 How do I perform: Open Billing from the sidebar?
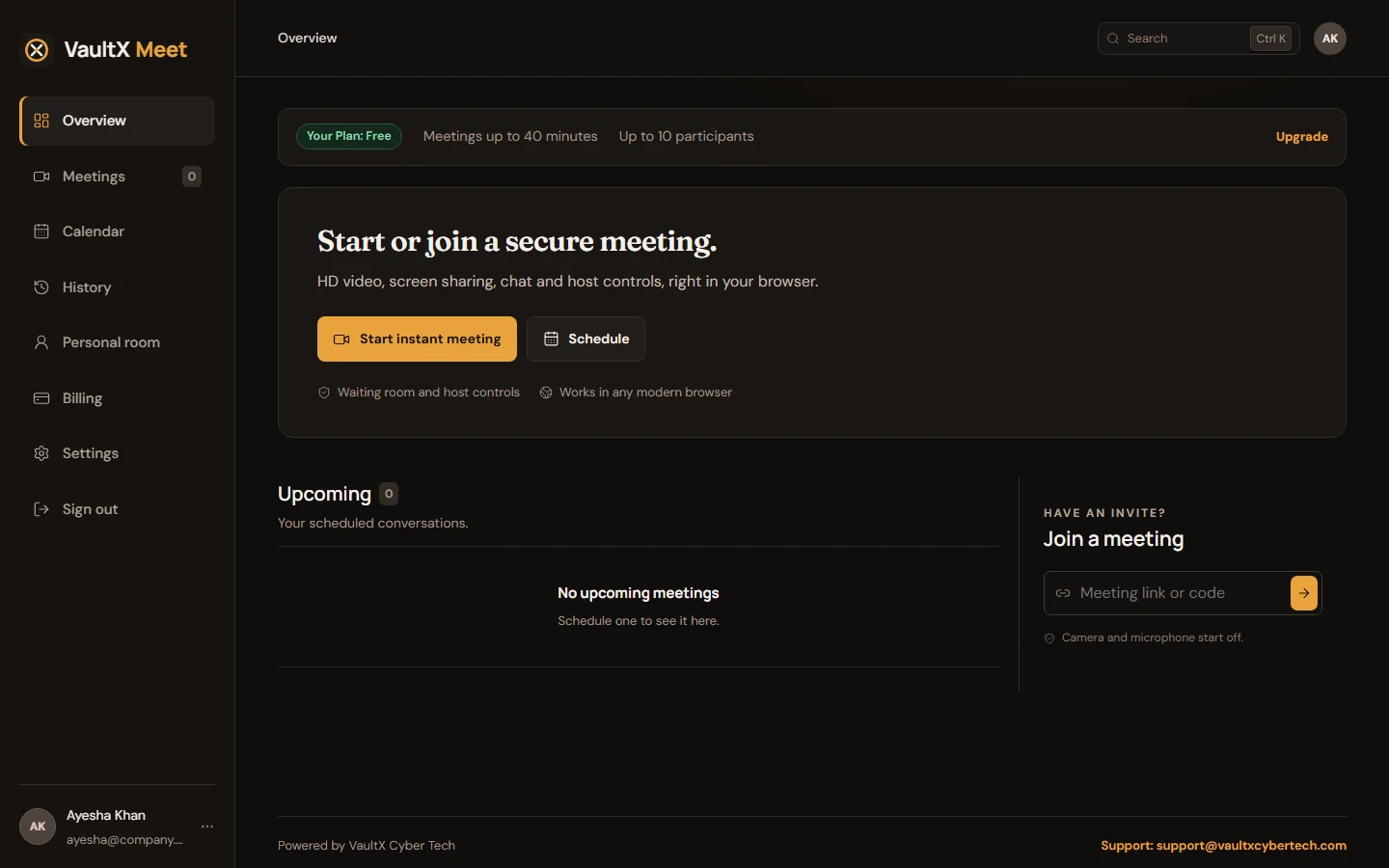[117, 398]
